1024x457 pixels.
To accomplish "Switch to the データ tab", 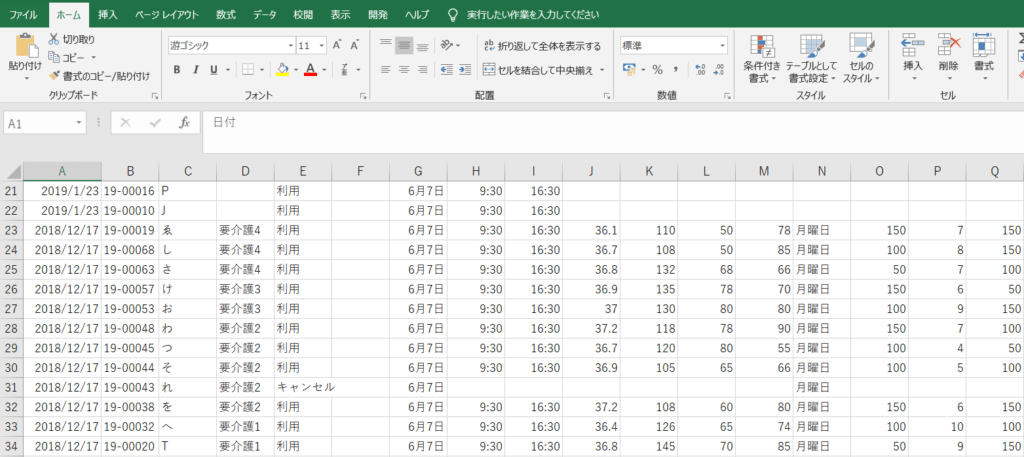I will point(264,14).
